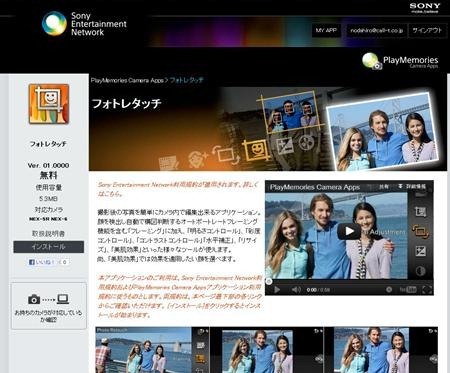Open the MY APP menu item
Viewport: 450px width, 373px height.
326,30
